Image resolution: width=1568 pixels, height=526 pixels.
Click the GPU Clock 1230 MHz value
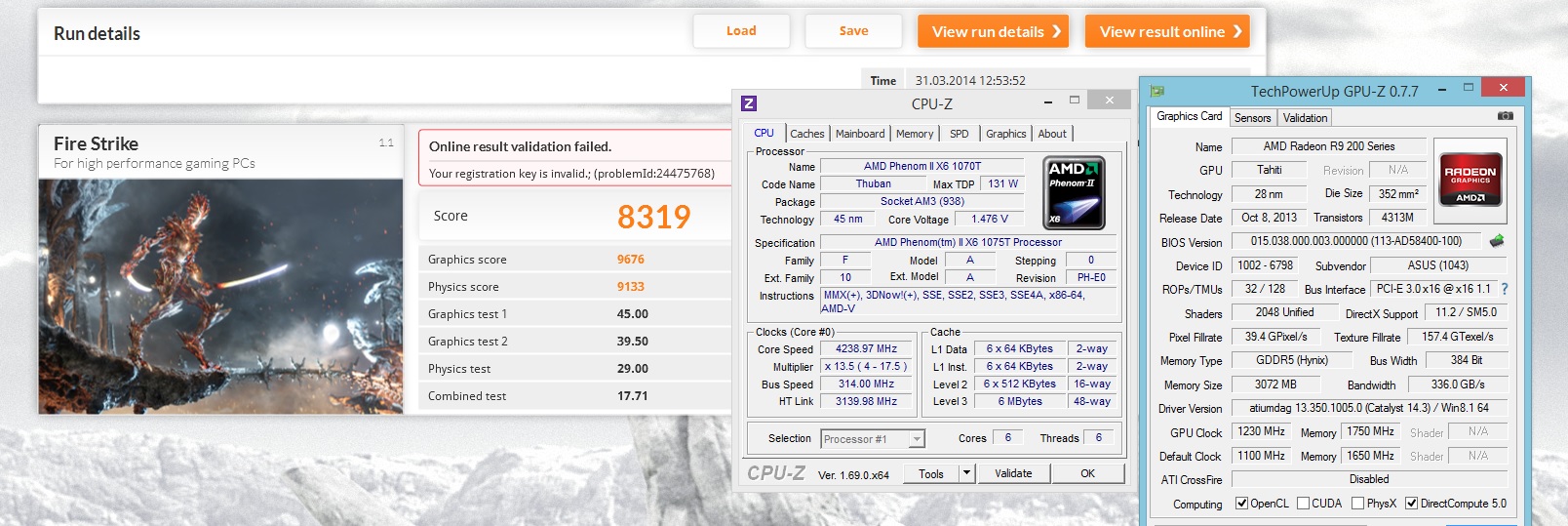1261,431
